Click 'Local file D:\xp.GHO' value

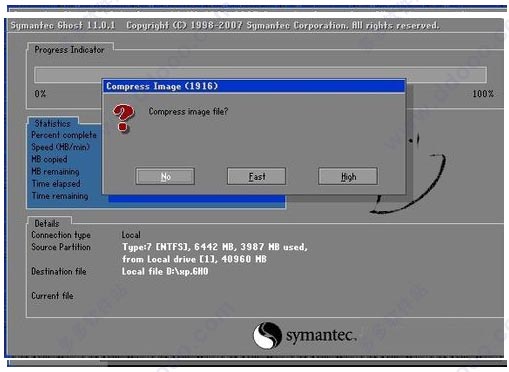coord(165,271)
